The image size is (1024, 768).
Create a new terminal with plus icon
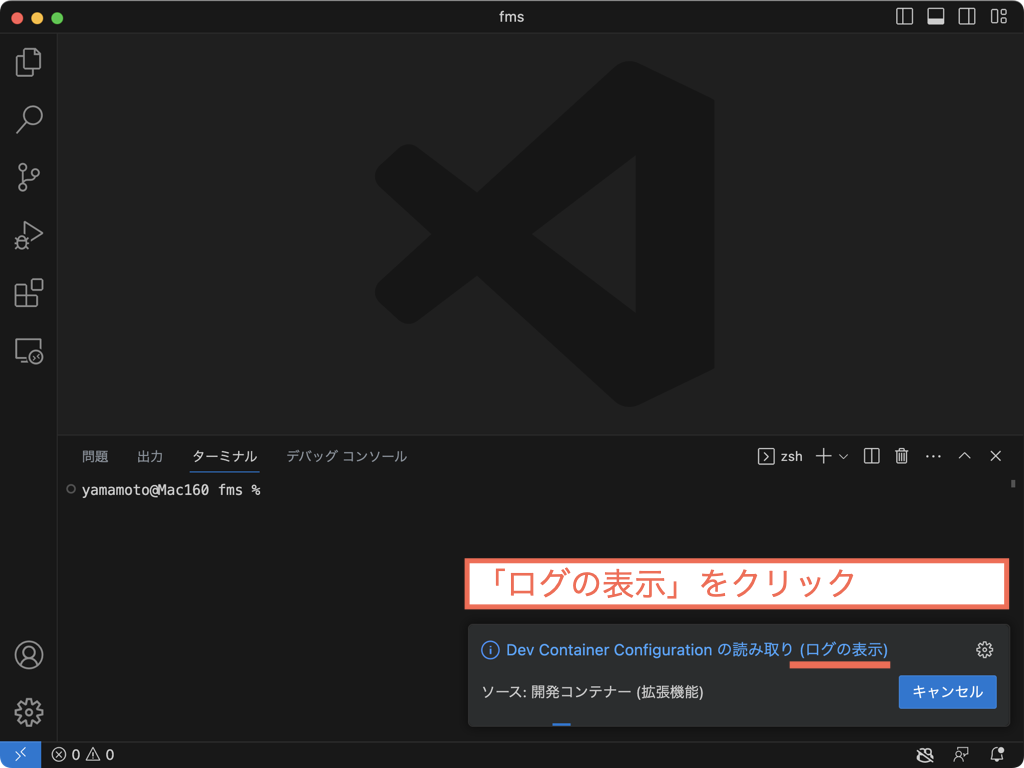pos(824,456)
